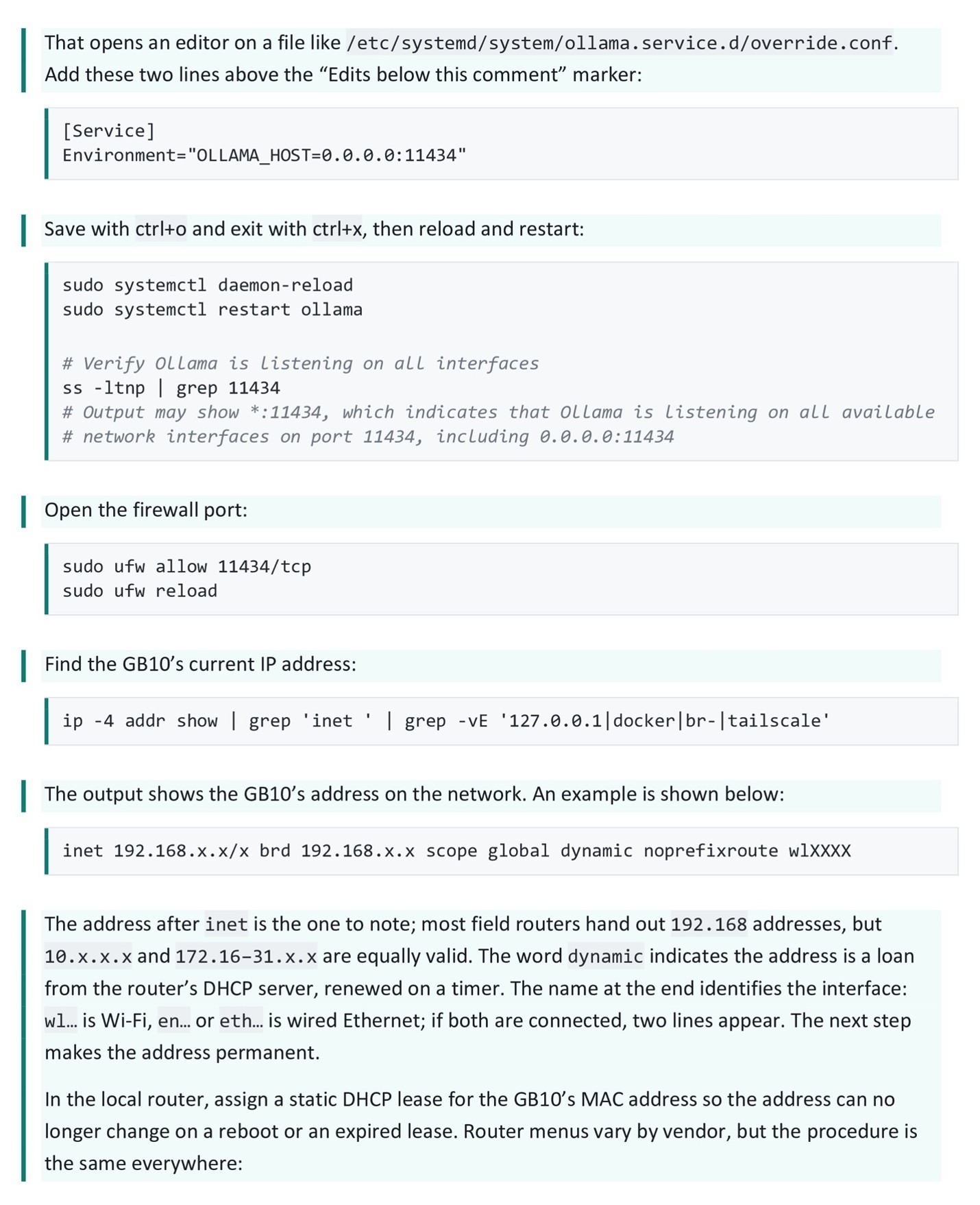Click the static DHCP lease paragraph

point(480,1132)
